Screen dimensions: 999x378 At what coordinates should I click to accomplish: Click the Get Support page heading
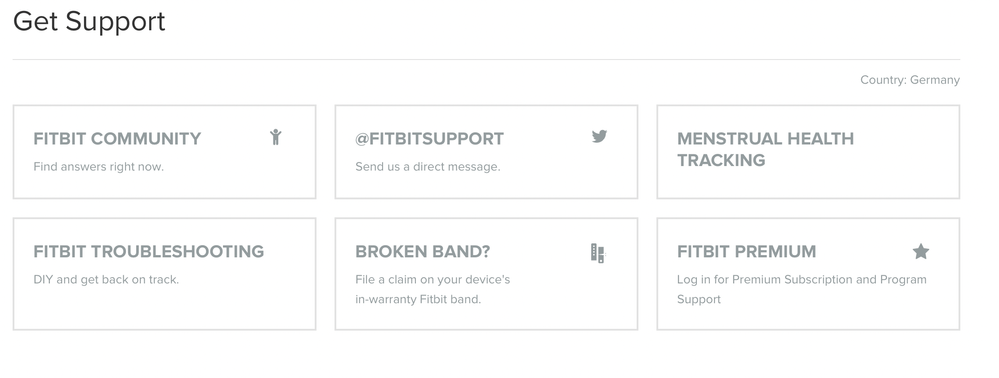[89, 22]
